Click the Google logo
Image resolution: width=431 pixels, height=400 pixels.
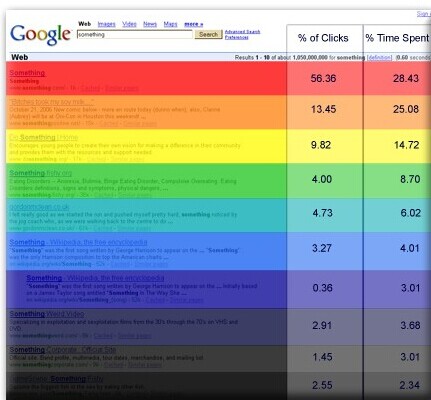[x=40, y=35]
